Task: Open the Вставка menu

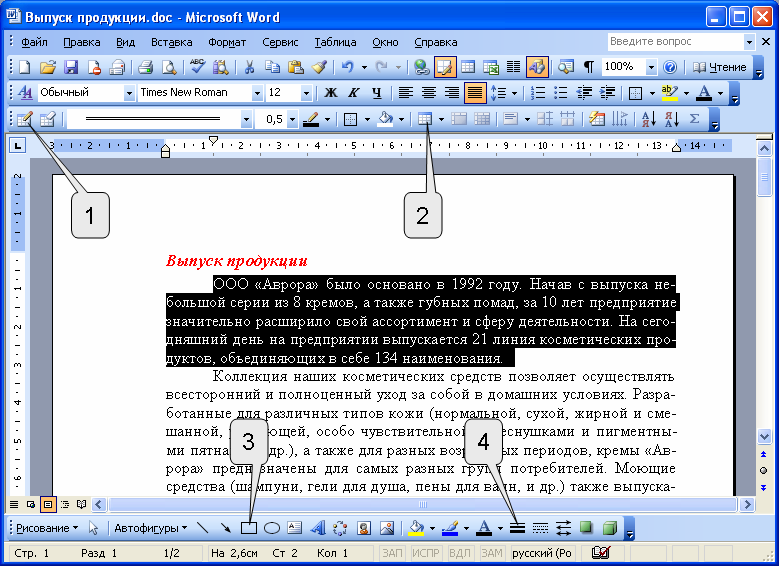Action: coord(171,42)
